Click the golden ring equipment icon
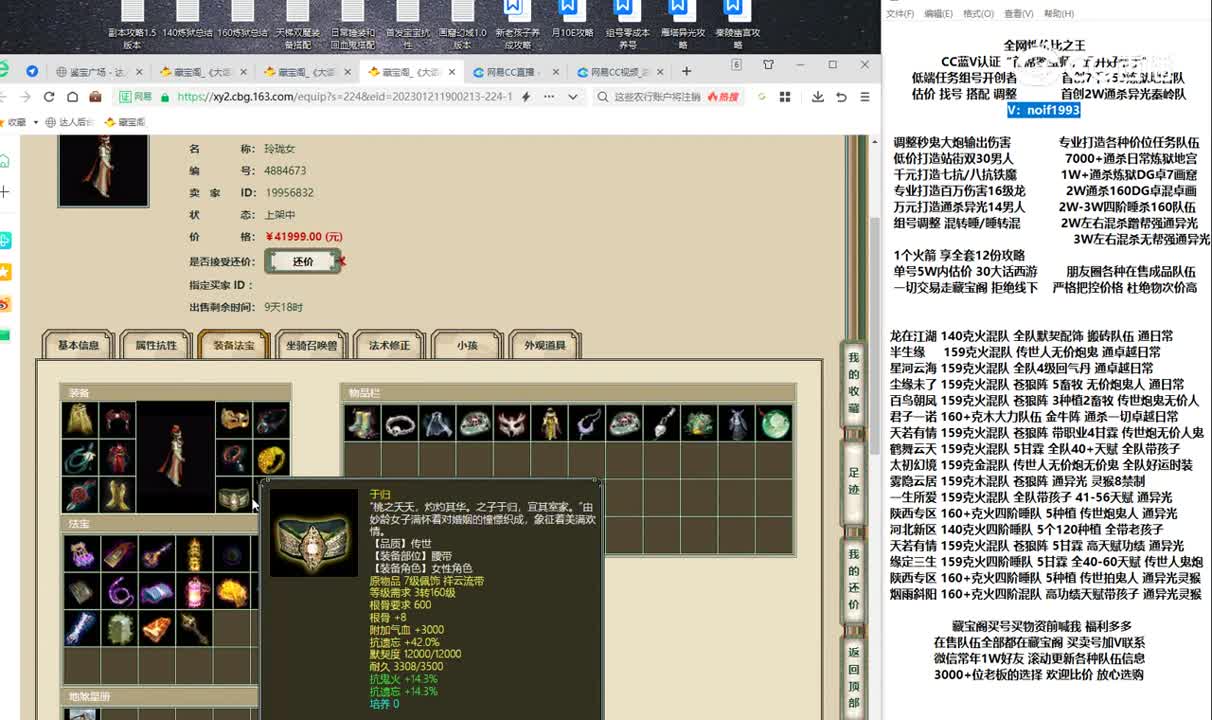The image size is (1212, 720). pyautogui.click(x=271, y=458)
